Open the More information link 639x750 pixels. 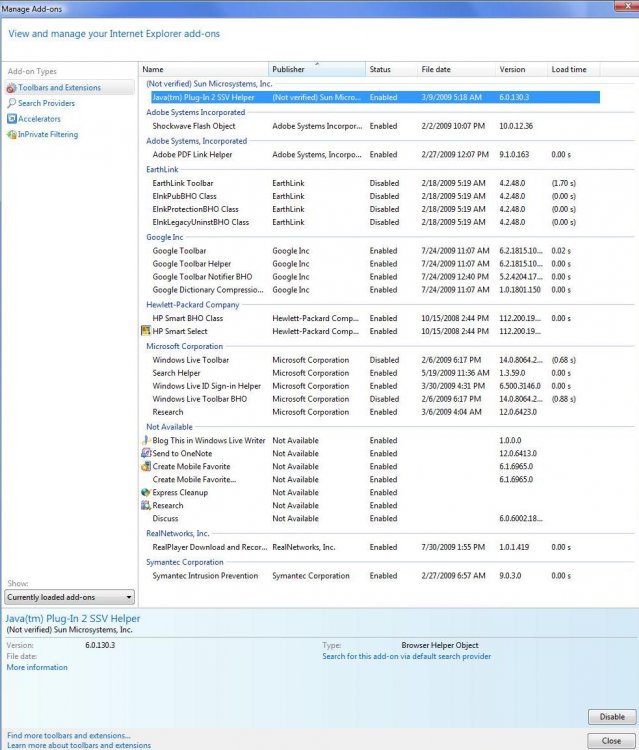coord(37,667)
